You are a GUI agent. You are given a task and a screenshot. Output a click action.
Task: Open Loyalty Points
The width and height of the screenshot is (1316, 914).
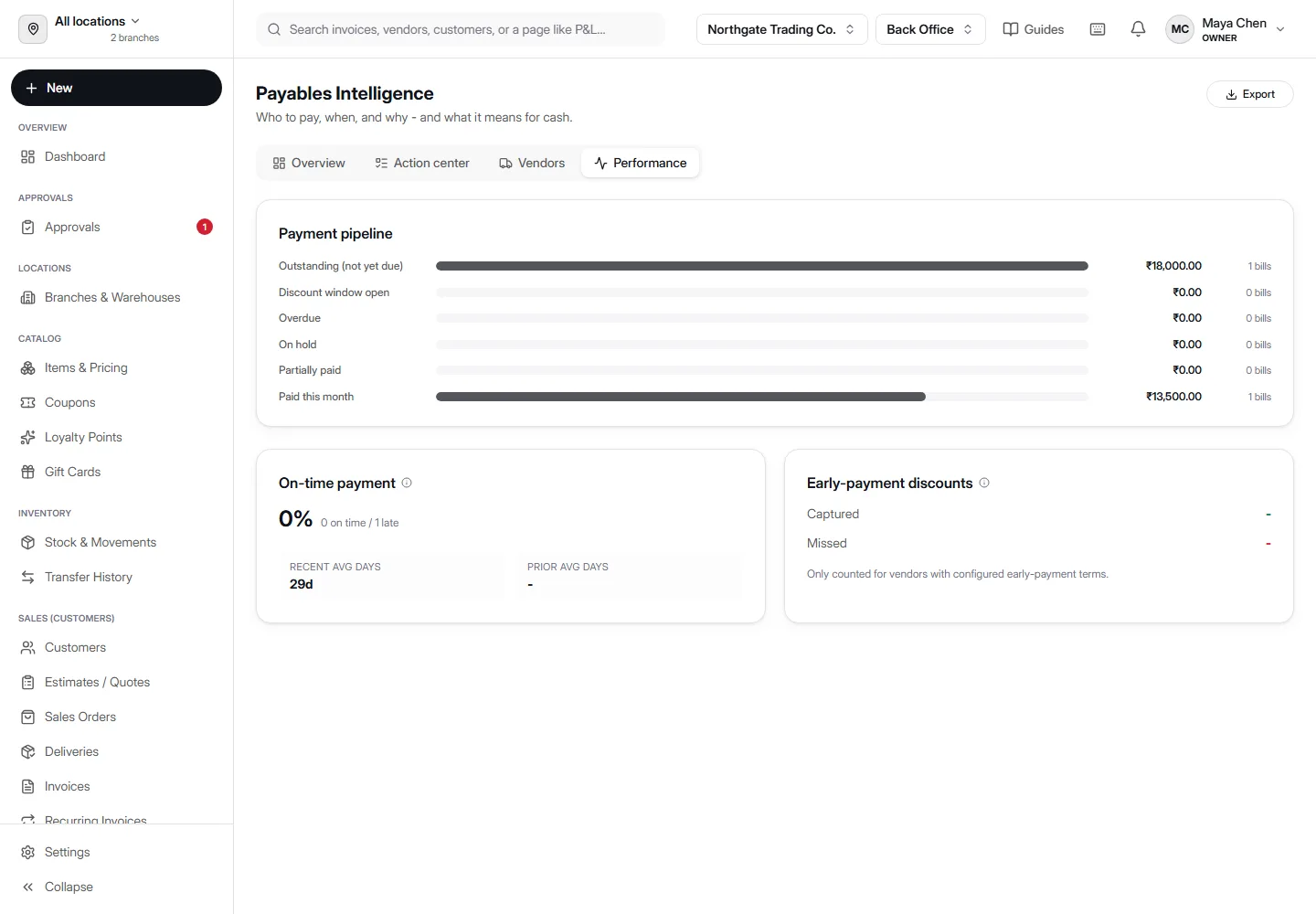[116, 437]
